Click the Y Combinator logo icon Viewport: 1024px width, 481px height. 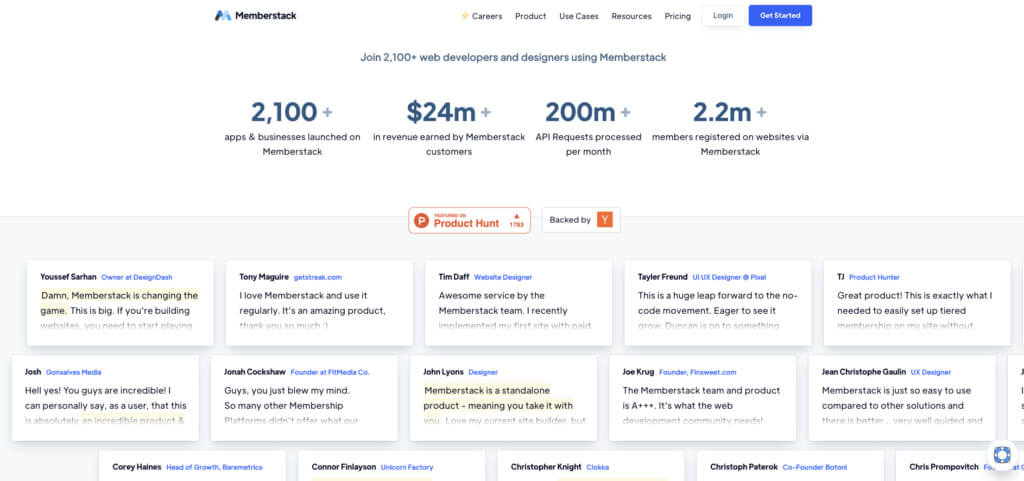(x=605, y=220)
